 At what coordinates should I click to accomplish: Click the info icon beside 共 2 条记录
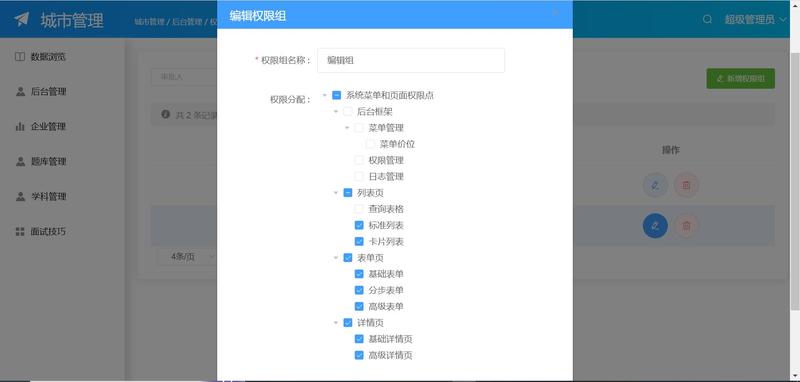pyautogui.click(x=165, y=114)
